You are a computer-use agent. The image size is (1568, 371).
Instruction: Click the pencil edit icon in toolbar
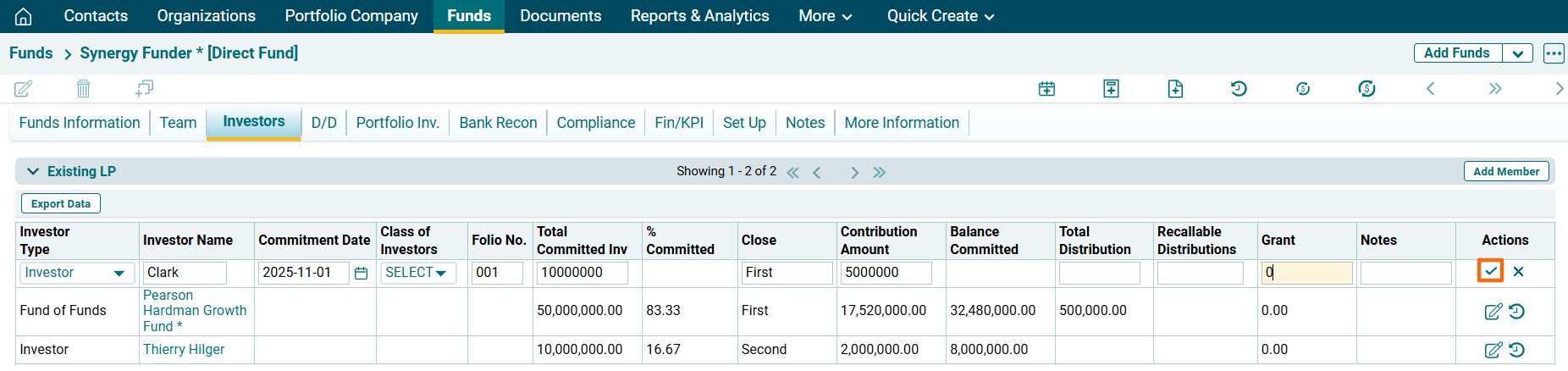click(x=24, y=88)
